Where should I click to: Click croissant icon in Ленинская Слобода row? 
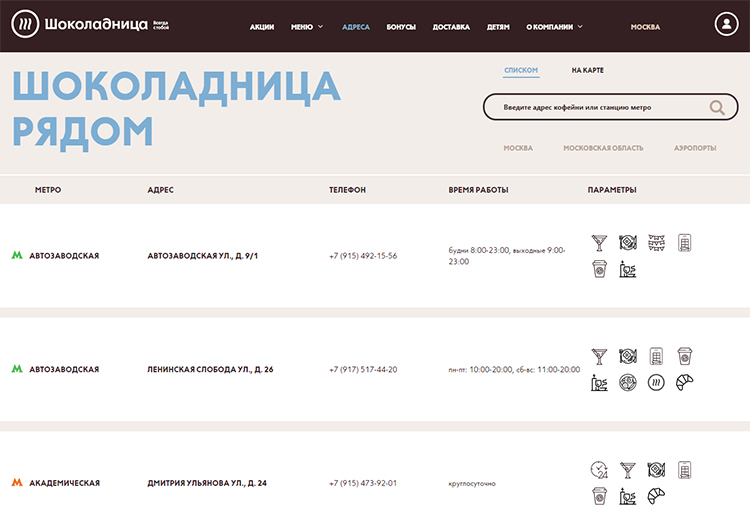[x=684, y=383]
